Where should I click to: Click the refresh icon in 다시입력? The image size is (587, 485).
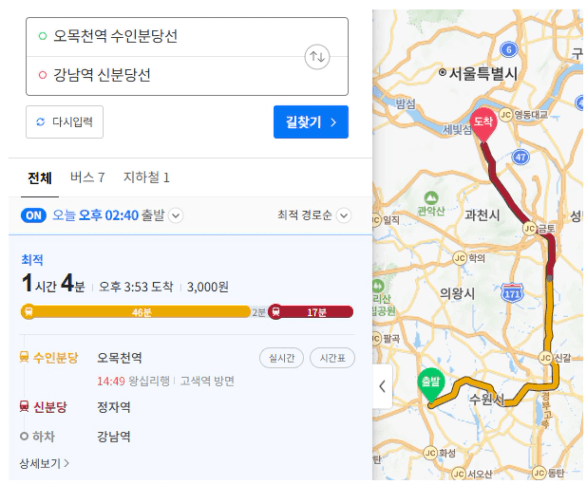[40, 122]
